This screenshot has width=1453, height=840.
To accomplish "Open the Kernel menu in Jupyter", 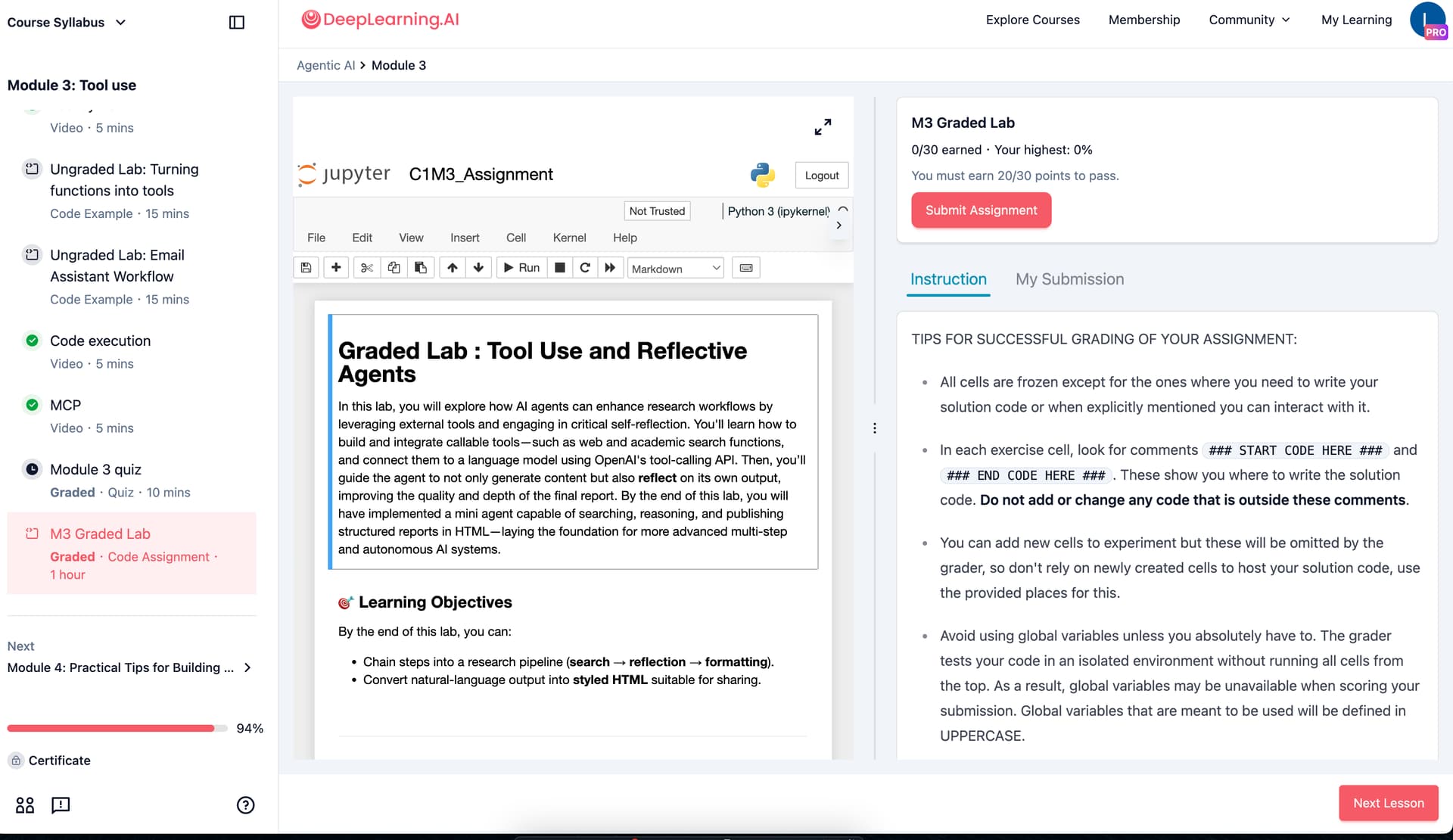I will click(569, 238).
